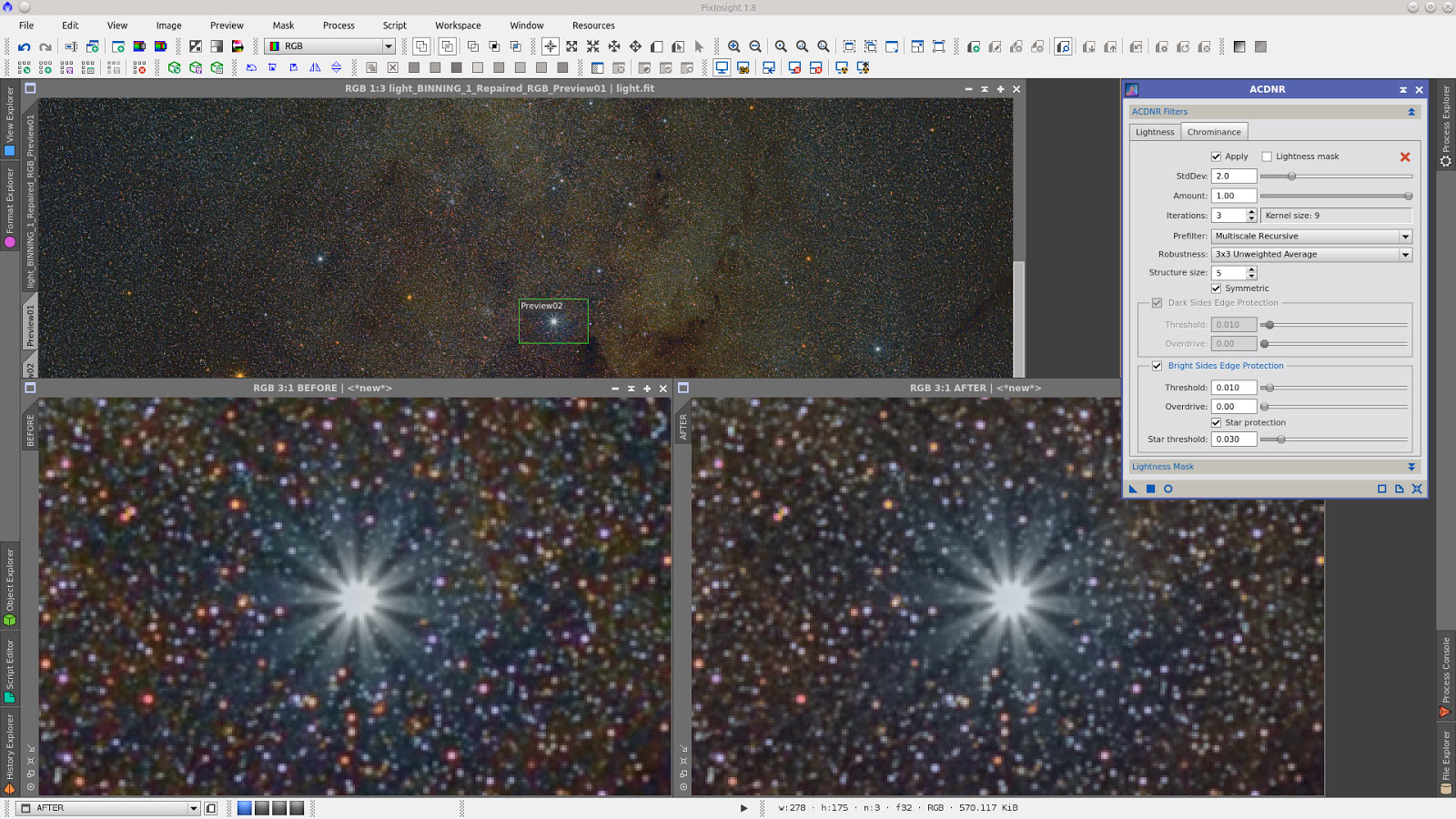Toggle the Star protection checkbox
The width and height of the screenshot is (1456, 819).
(1216, 422)
